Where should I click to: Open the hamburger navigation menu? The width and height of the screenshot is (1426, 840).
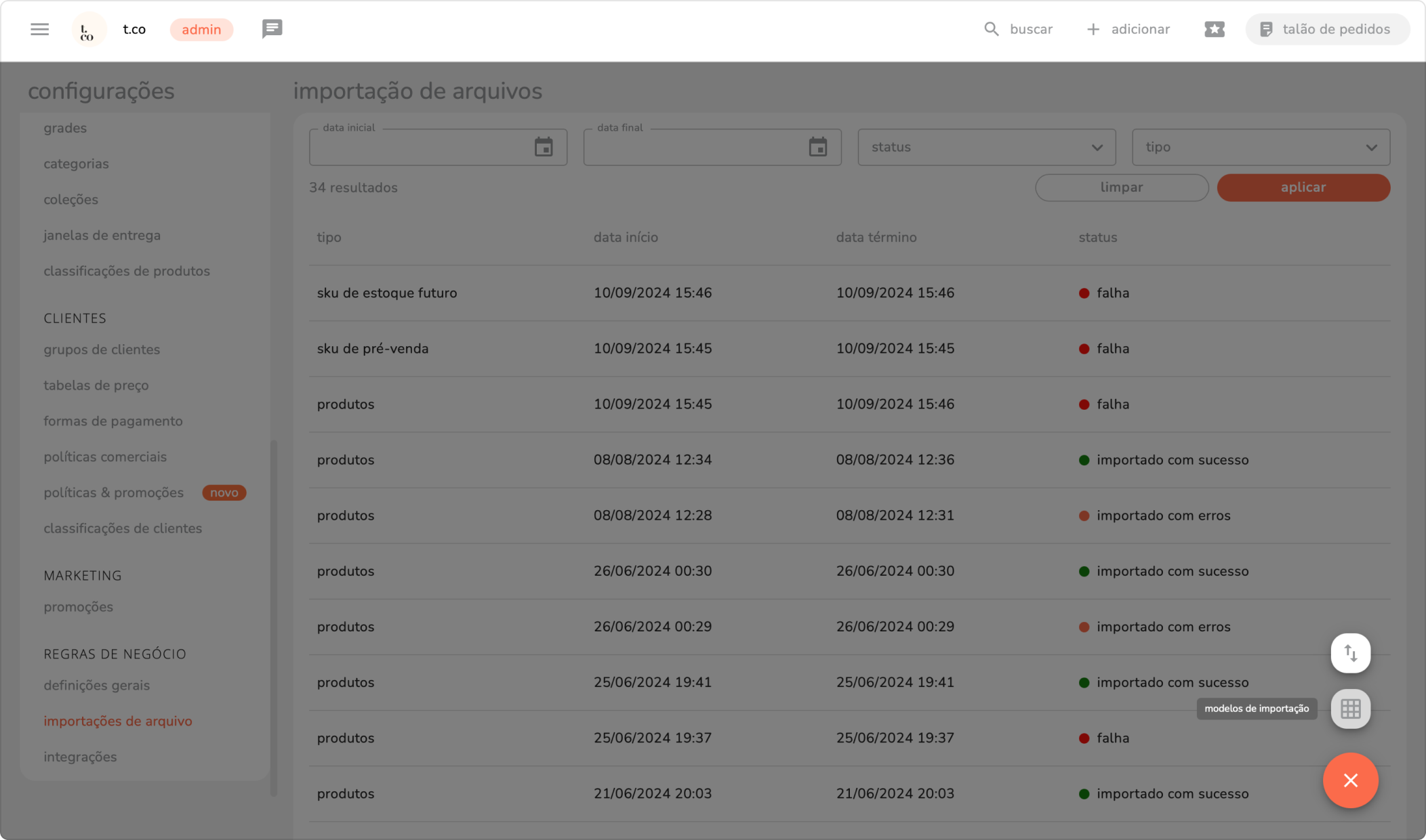(x=39, y=29)
